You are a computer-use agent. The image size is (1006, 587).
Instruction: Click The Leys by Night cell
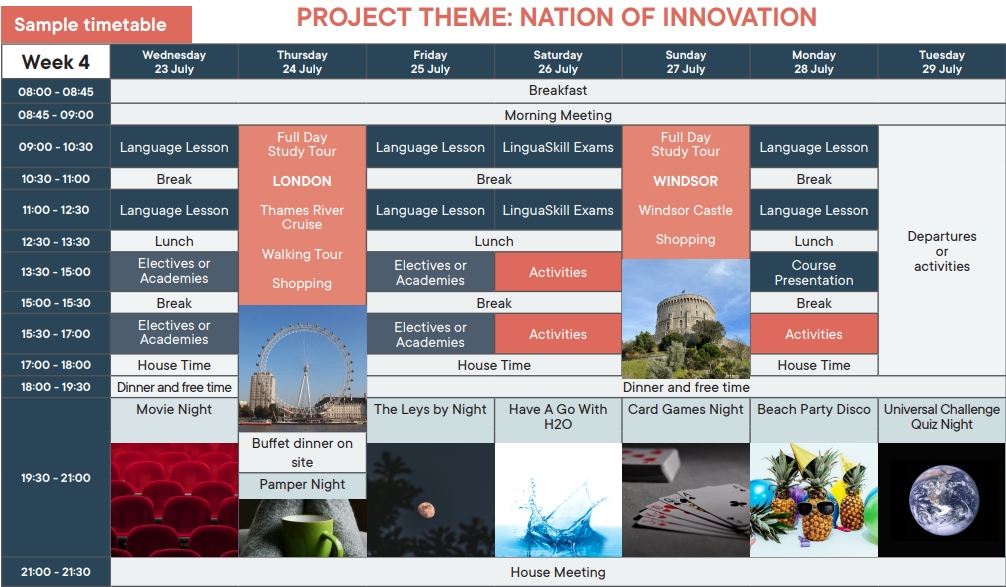point(430,420)
